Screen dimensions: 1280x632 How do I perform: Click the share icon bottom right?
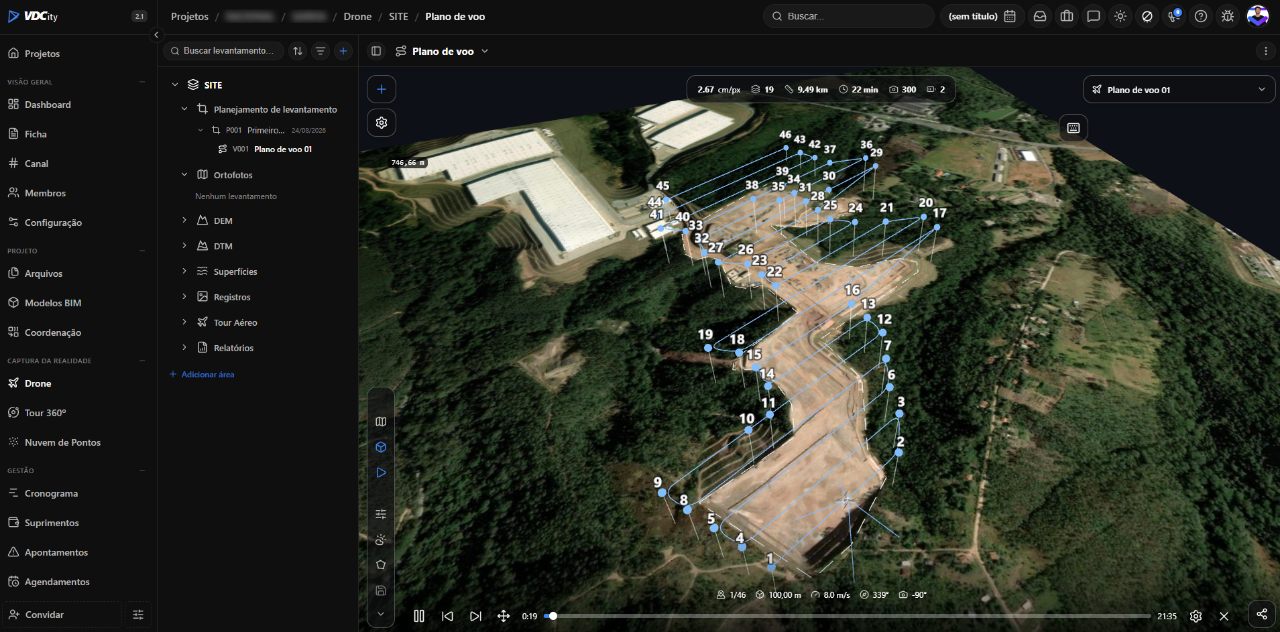pyautogui.click(x=1262, y=614)
